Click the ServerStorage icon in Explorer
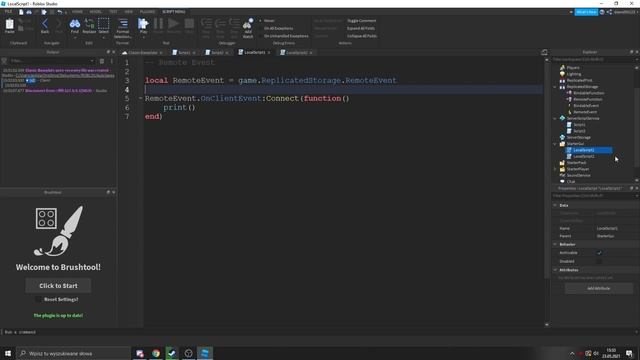The width and height of the screenshot is (640, 360). (x=562, y=137)
